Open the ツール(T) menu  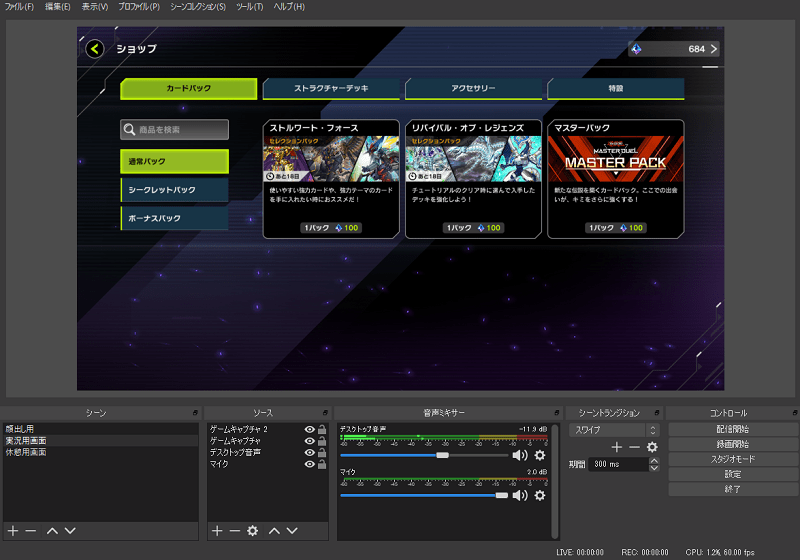coord(249,7)
